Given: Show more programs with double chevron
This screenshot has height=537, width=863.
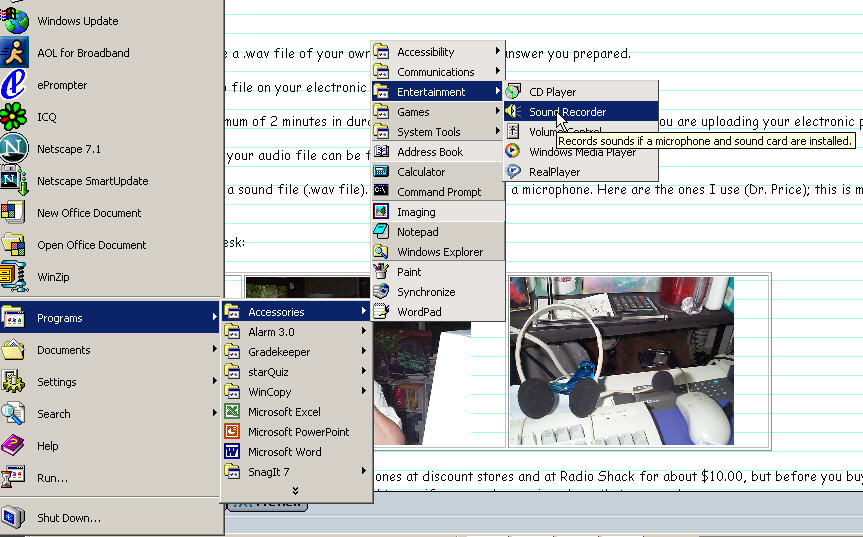Looking at the screenshot, I should (x=296, y=490).
